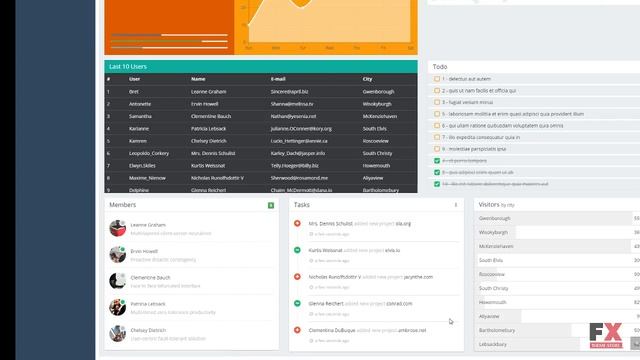Click email 'Sincere@april.biz' in users table
Image resolution: width=640 pixels, height=360 pixels.
289,92
